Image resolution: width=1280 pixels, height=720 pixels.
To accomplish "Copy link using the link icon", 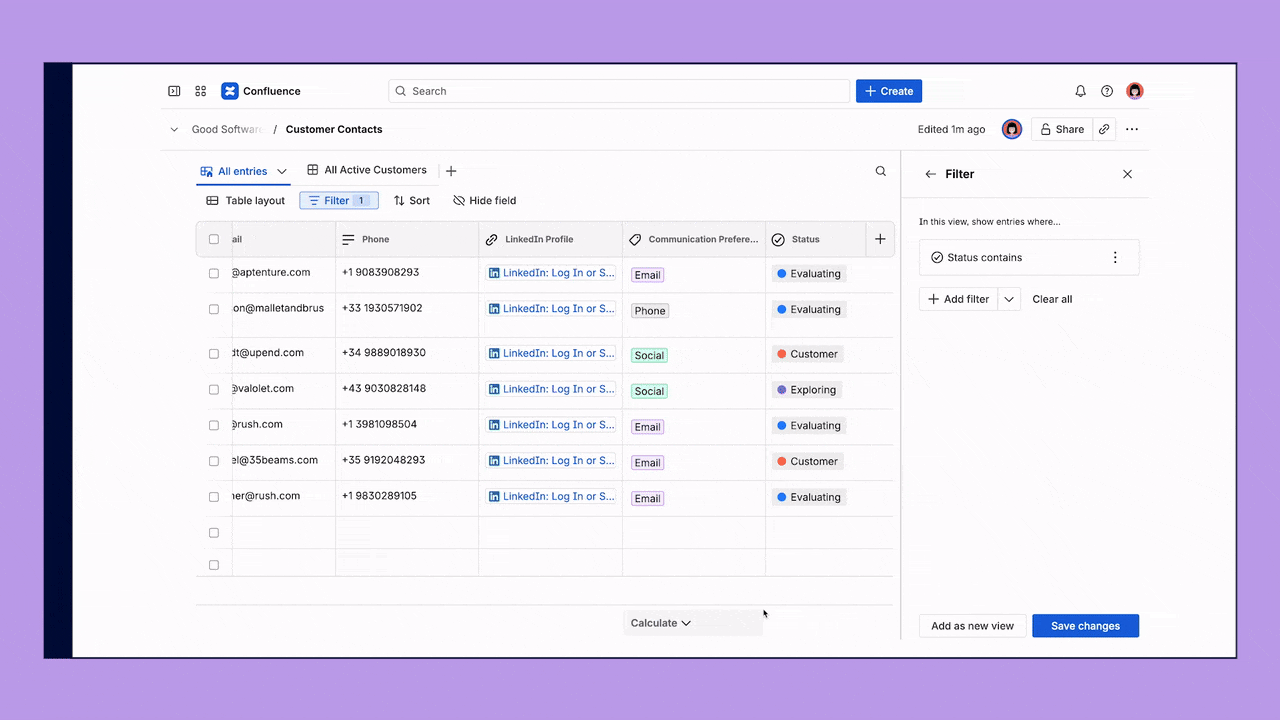I will pyautogui.click(x=1104, y=129).
